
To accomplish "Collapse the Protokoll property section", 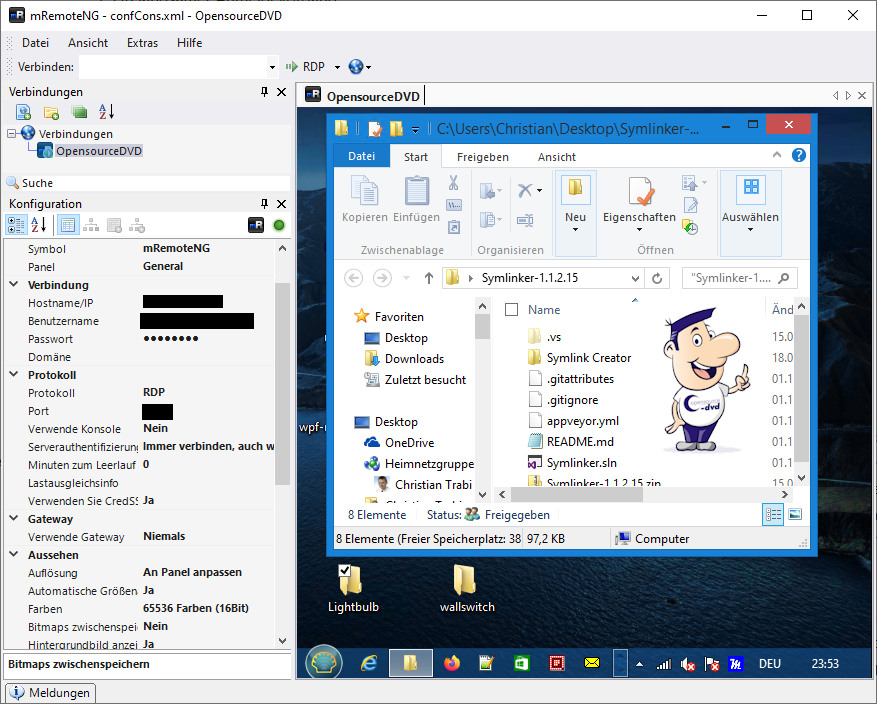I will tap(14, 375).
